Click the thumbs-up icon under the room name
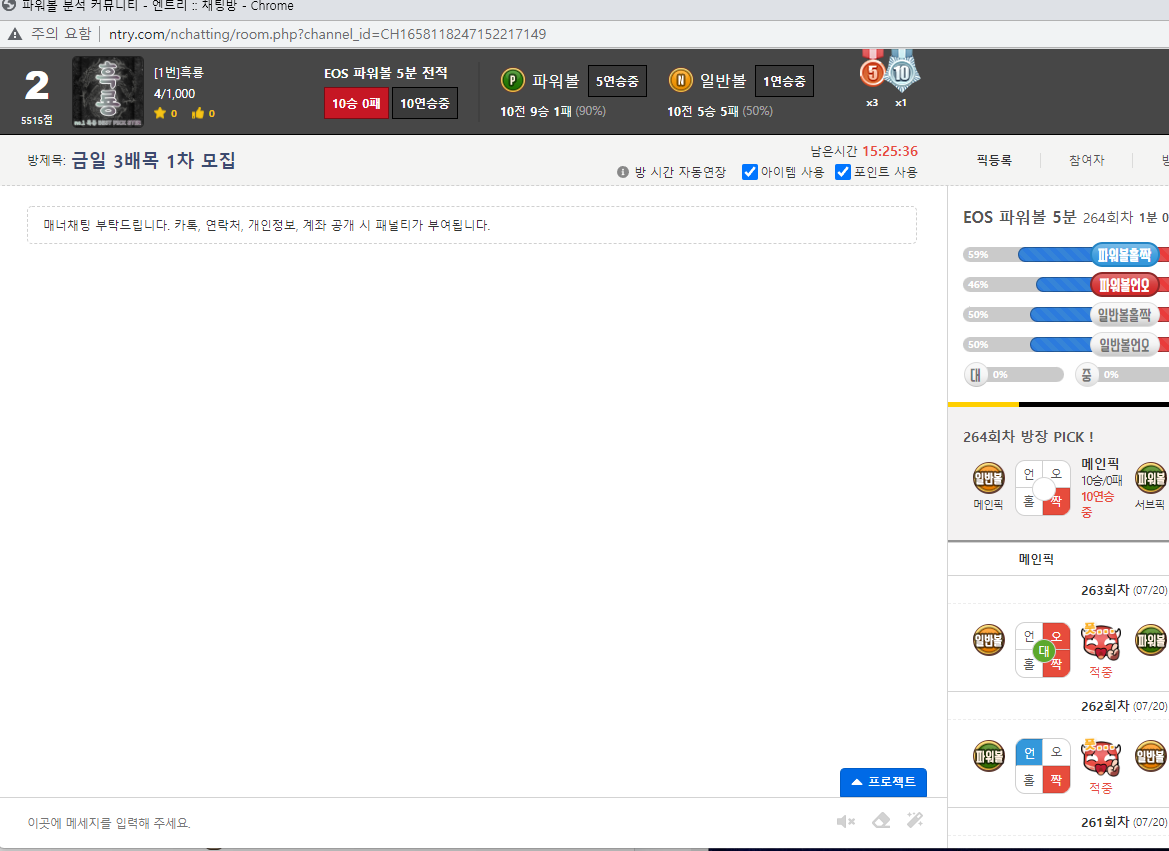Viewport: 1169px width, 851px height. (x=197, y=113)
